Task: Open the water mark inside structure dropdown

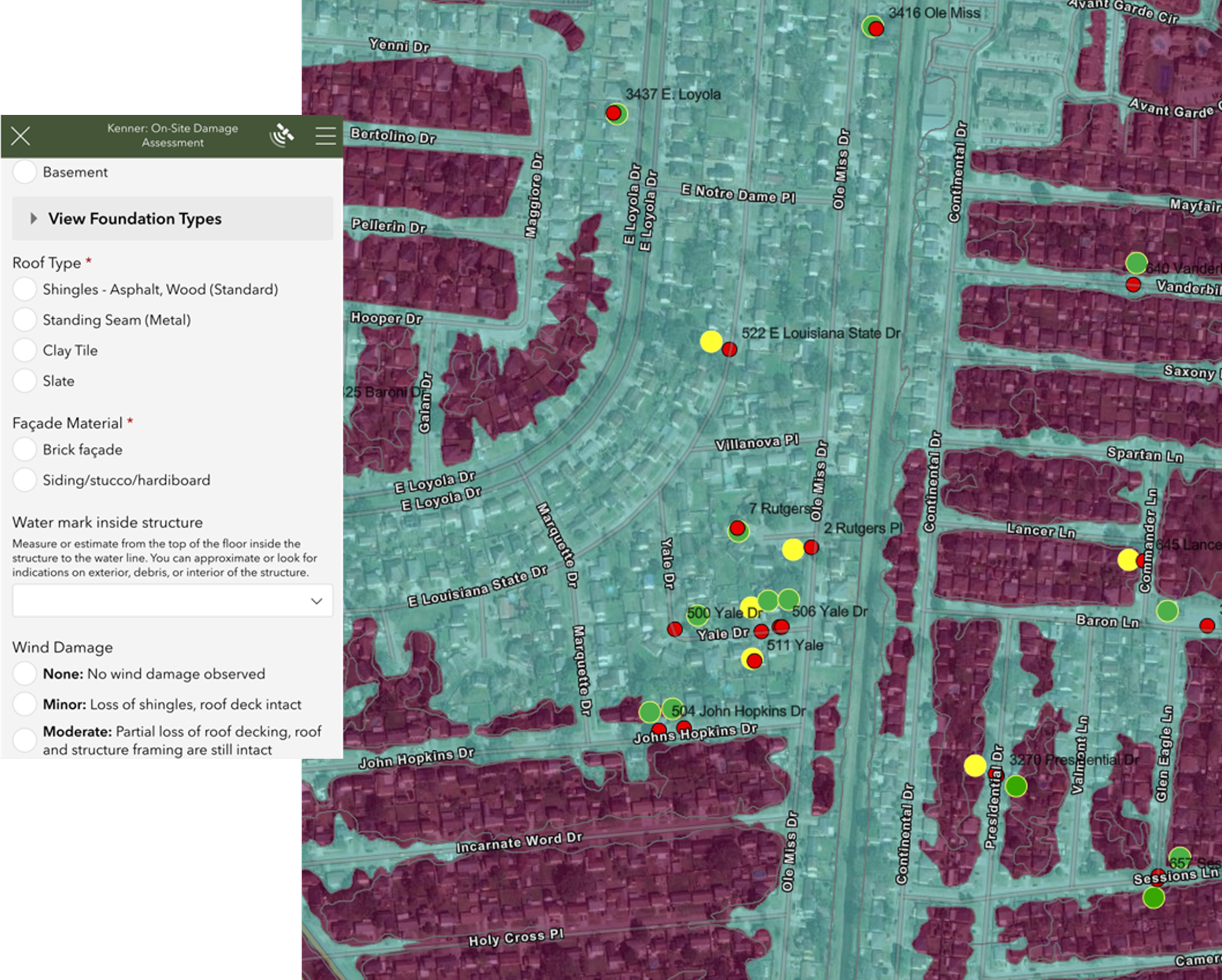Action: 173,600
